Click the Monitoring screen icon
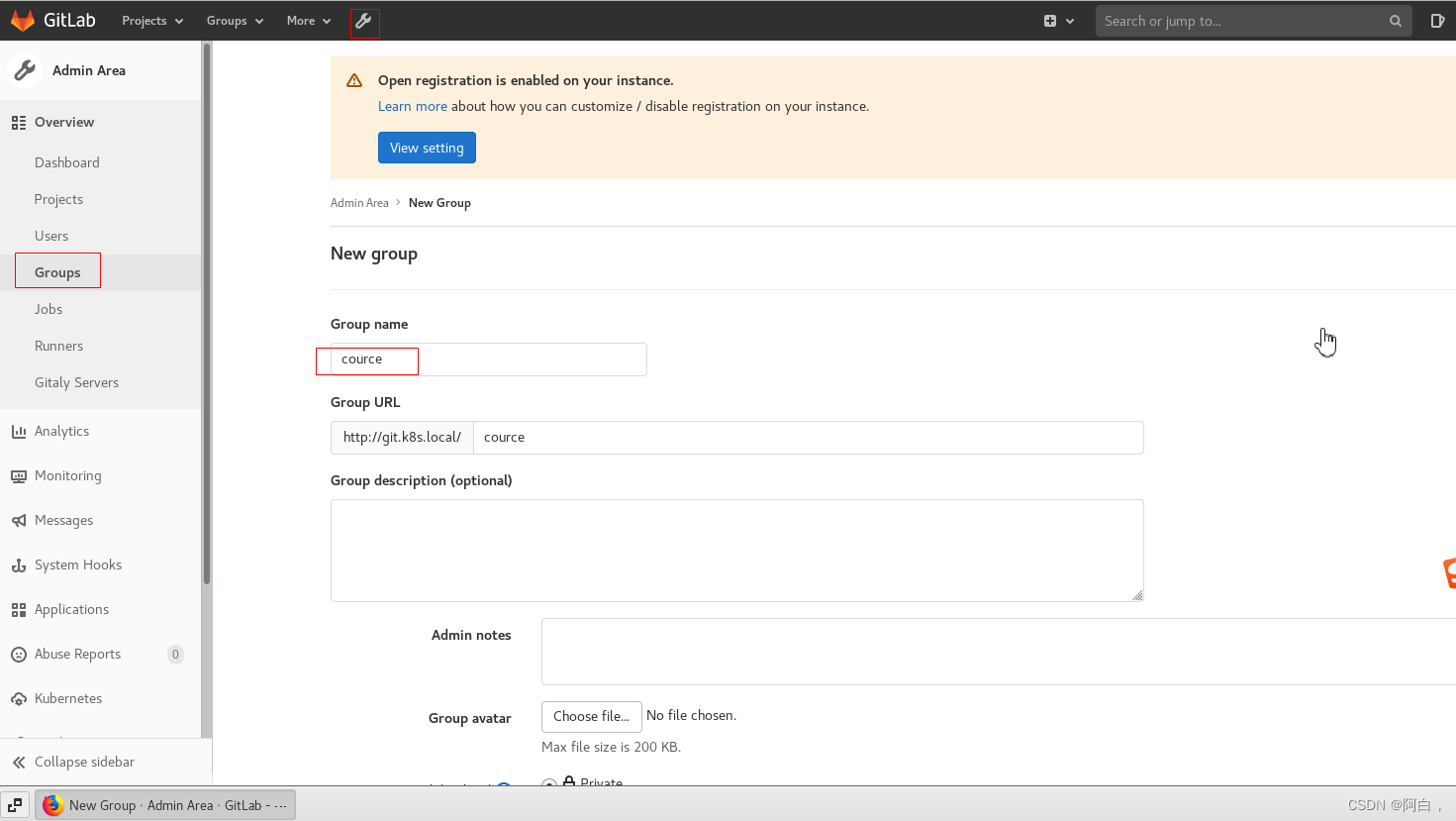This screenshot has height=821, width=1456. tap(19, 476)
